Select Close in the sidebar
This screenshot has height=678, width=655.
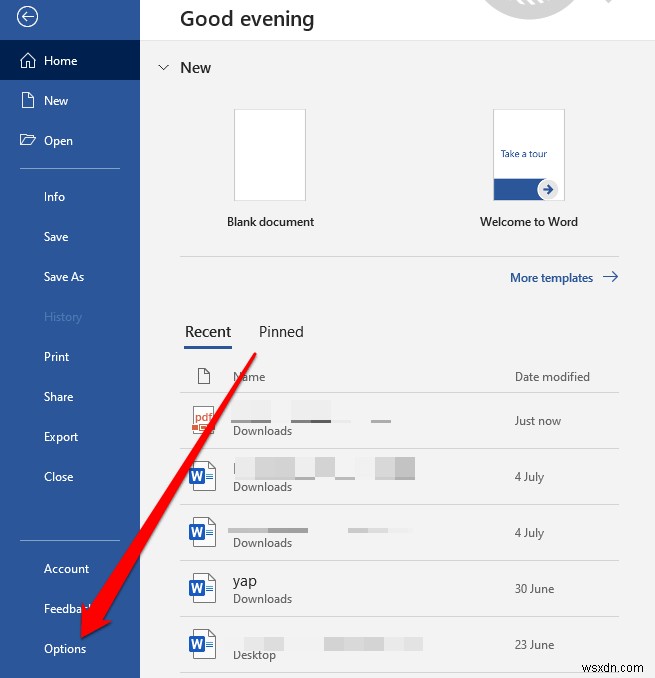point(58,477)
